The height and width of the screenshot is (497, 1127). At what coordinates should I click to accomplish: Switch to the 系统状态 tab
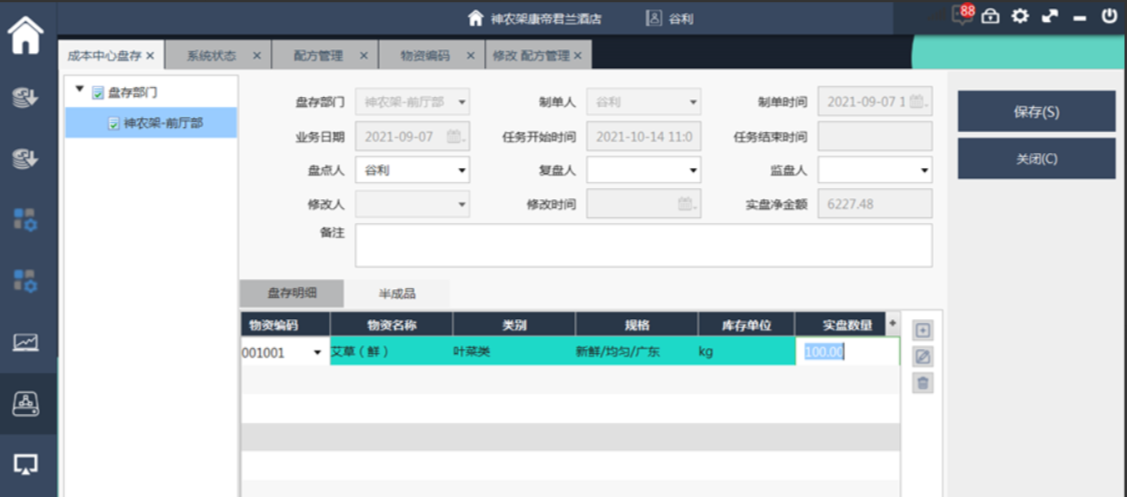[212, 56]
